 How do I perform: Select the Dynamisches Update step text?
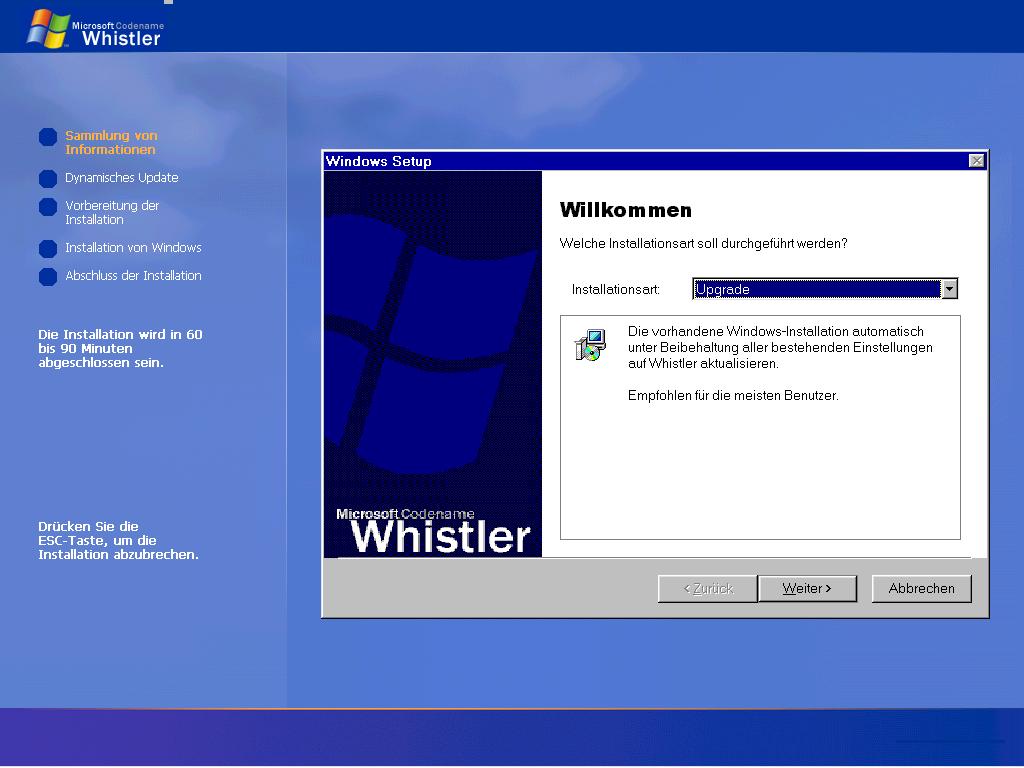point(121,178)
